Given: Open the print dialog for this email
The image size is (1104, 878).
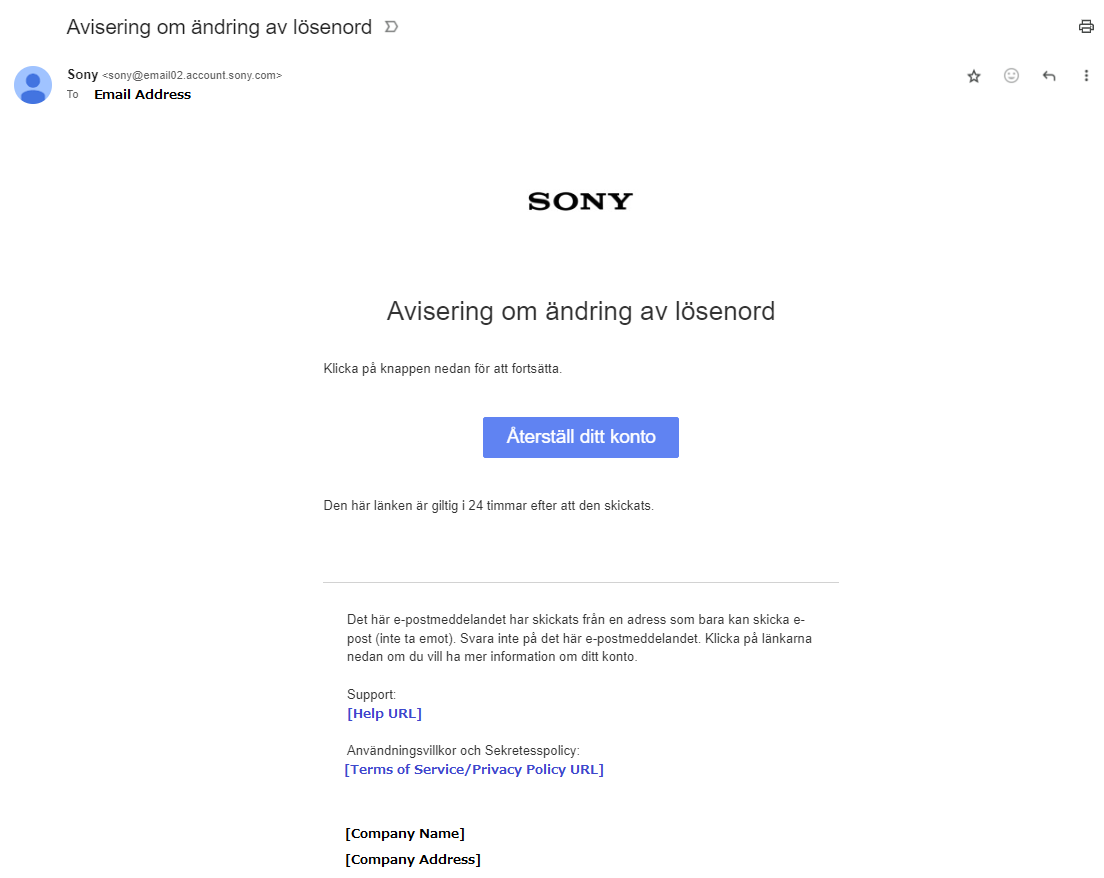Looking at the screenshot, I should click(x=1086, y=26).
